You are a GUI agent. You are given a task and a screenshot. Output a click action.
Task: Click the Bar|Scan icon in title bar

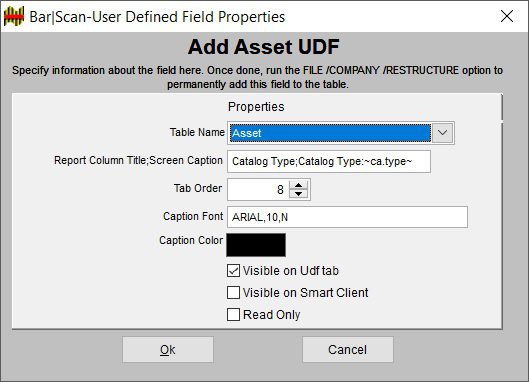coord(14,16)
